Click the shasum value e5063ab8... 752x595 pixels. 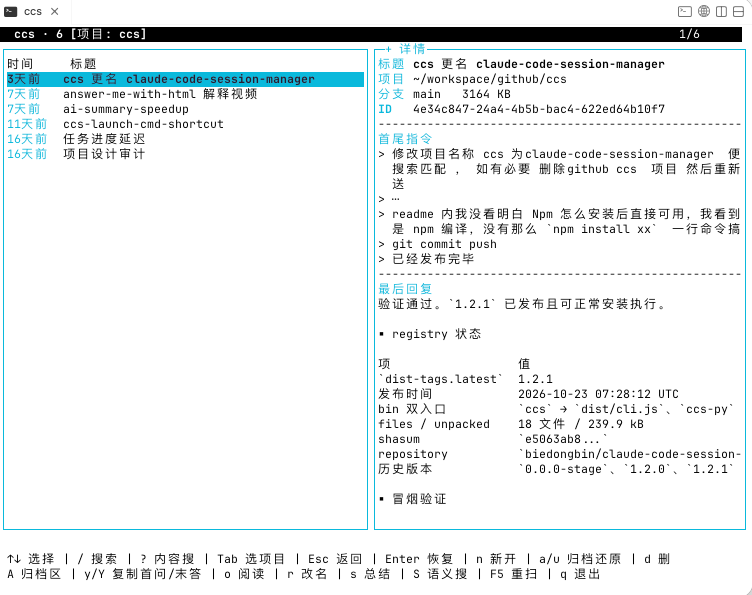coord(563,439)
